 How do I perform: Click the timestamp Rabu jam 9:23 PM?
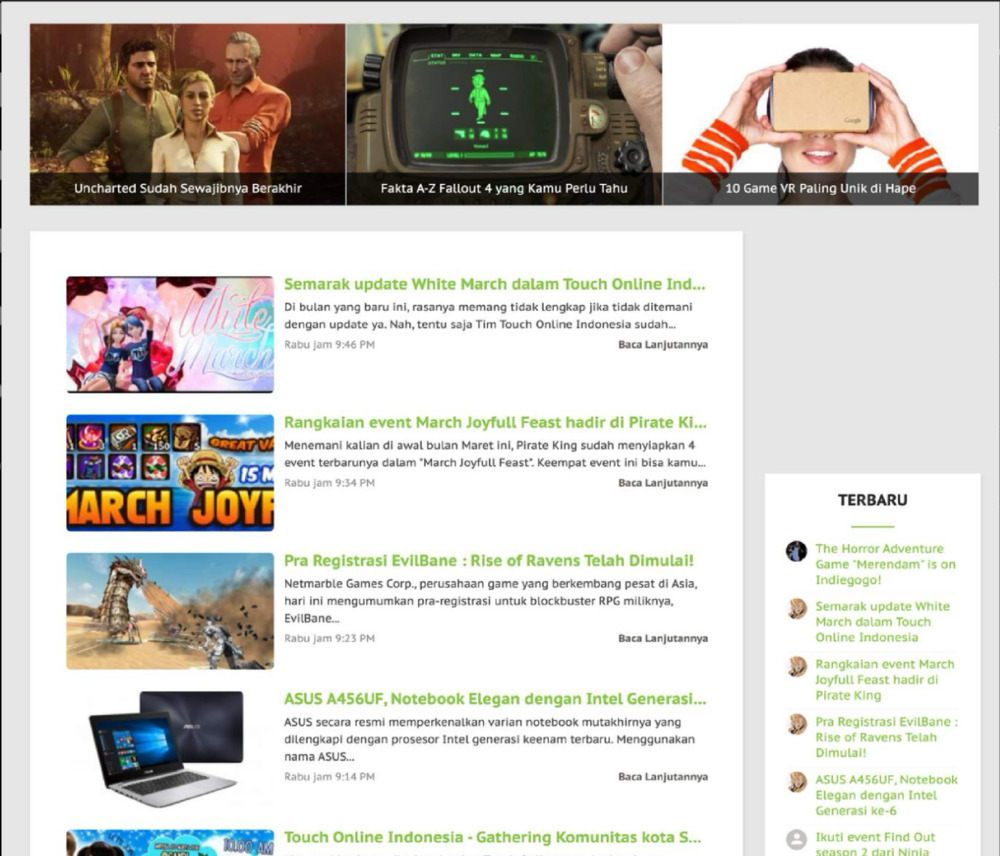[329, 638]
